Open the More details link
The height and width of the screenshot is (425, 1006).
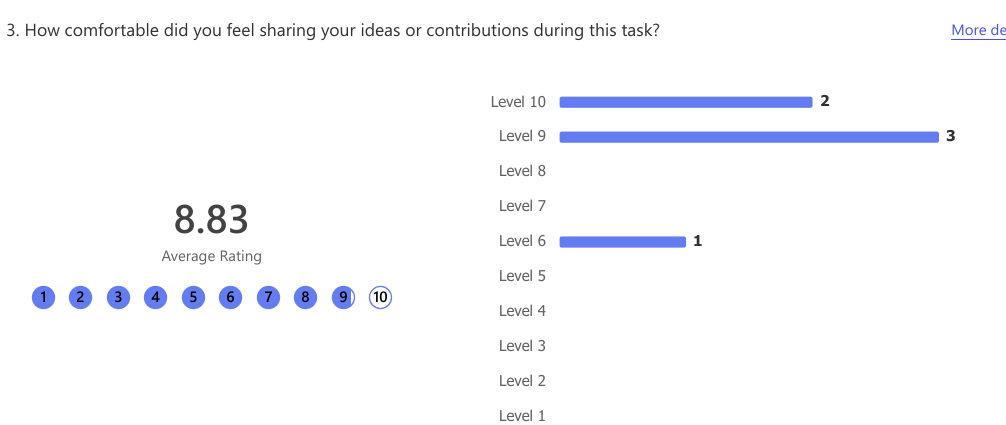click(x=978, y=30)
